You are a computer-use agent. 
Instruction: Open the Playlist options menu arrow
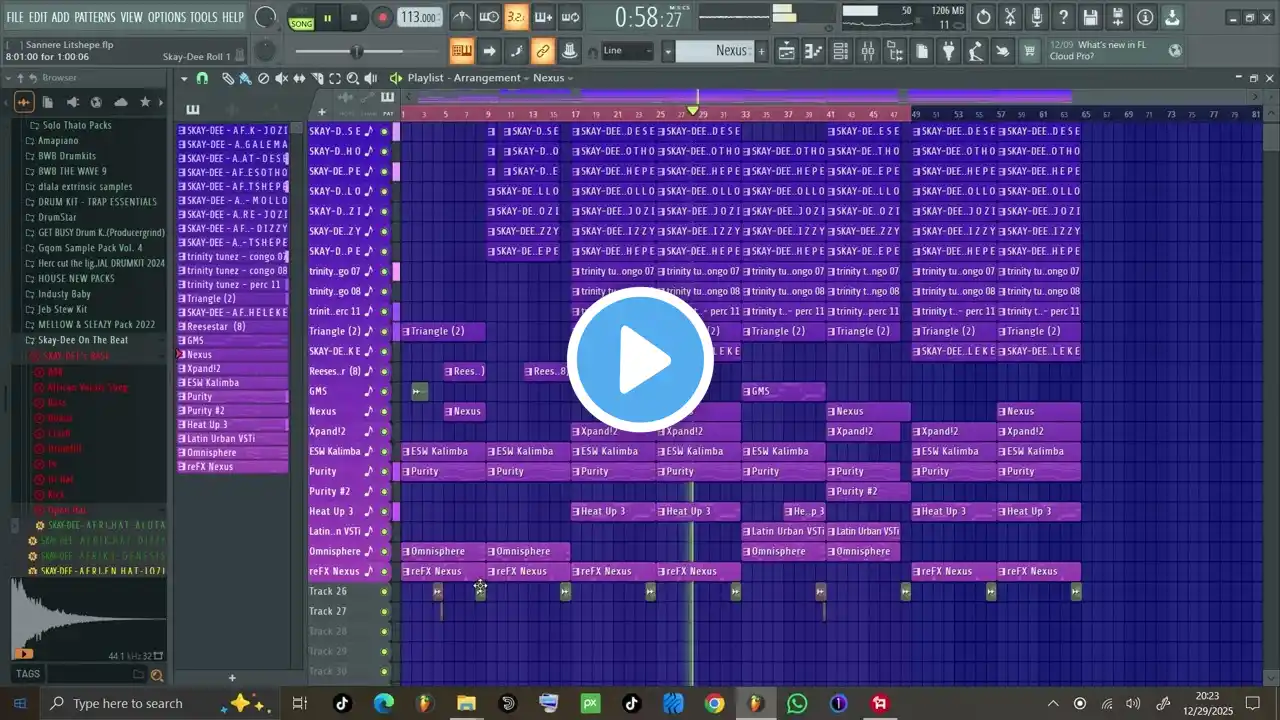tap(184, 78)
